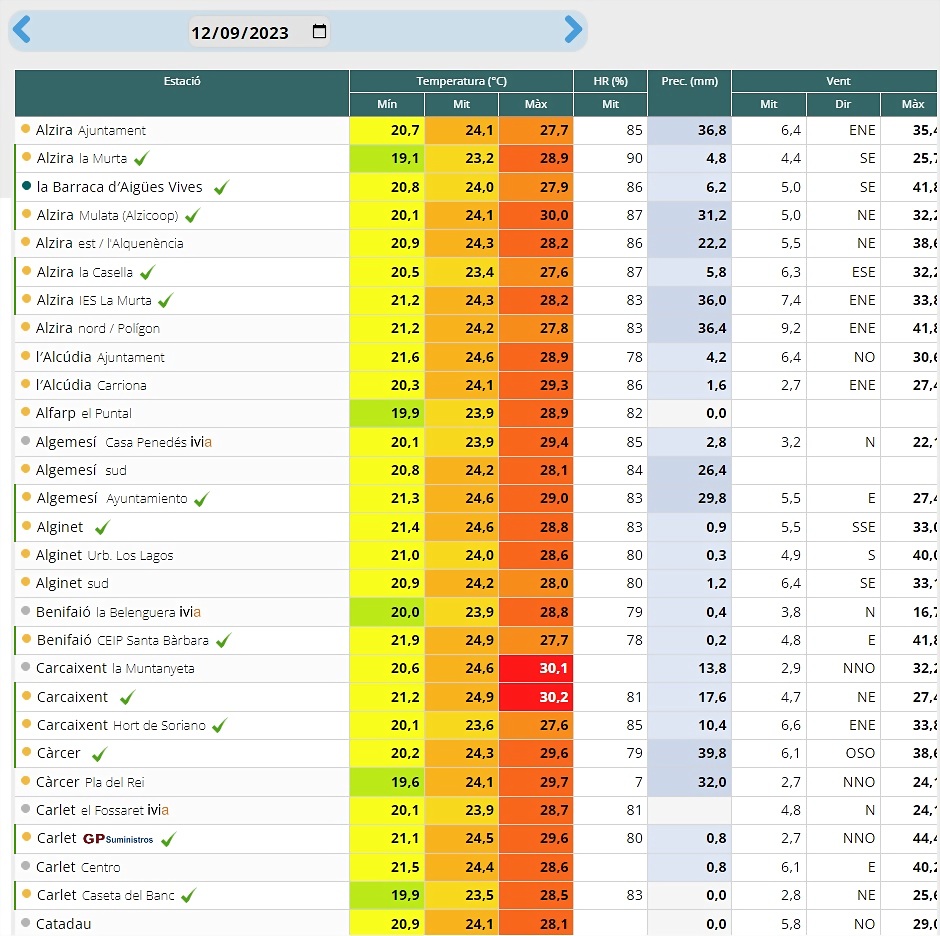Open l'Alcúdia Ajuntament station
940x936 pixels.
100,357
